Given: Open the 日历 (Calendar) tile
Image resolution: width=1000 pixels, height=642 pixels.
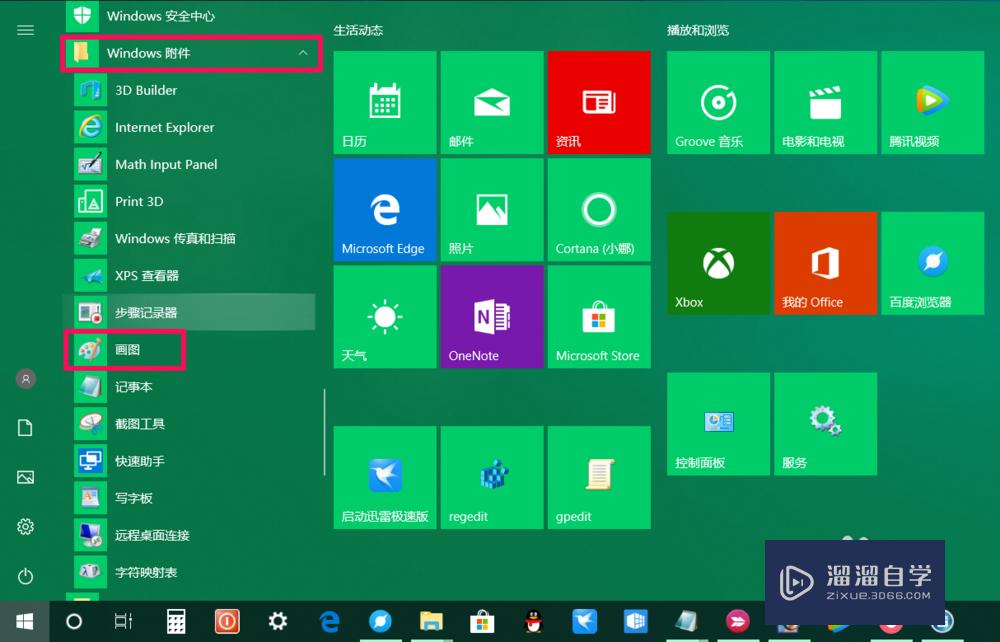Looking at the screenshot, I should coord(385,103).
